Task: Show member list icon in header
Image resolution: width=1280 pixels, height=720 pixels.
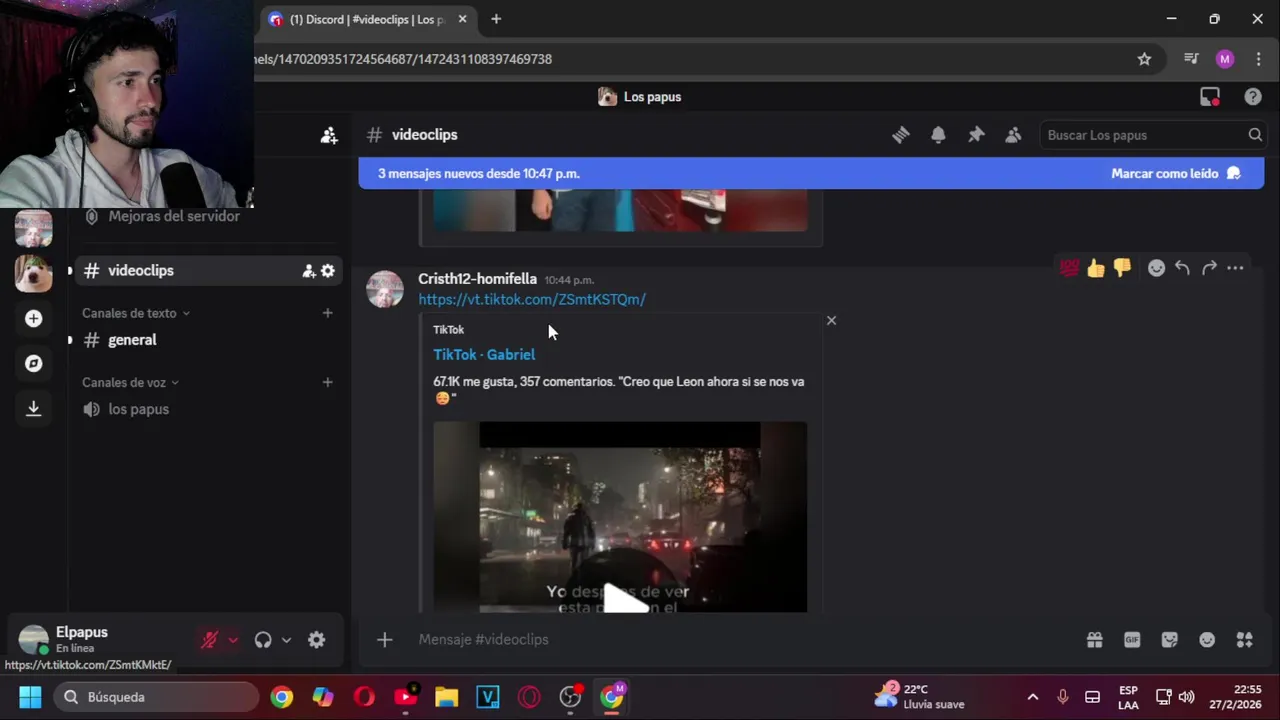Action: click(1013, 135)
